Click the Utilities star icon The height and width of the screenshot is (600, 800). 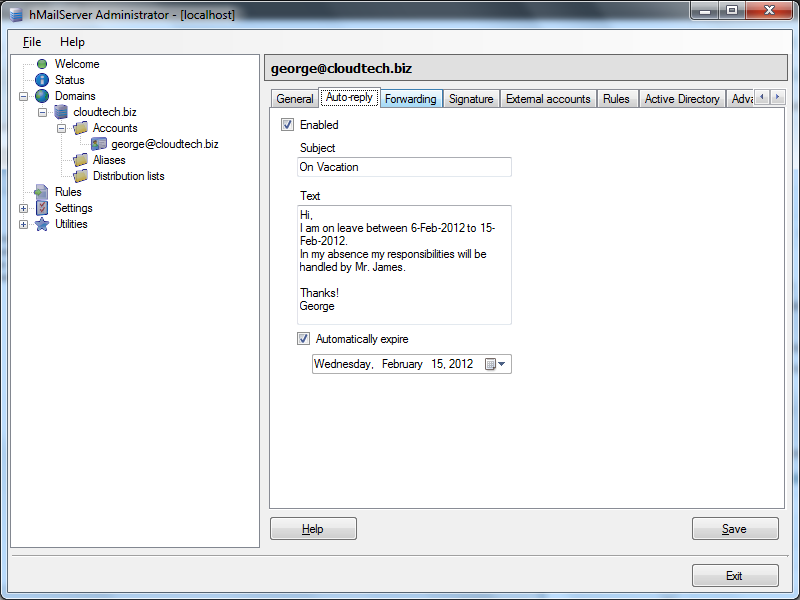42,224
